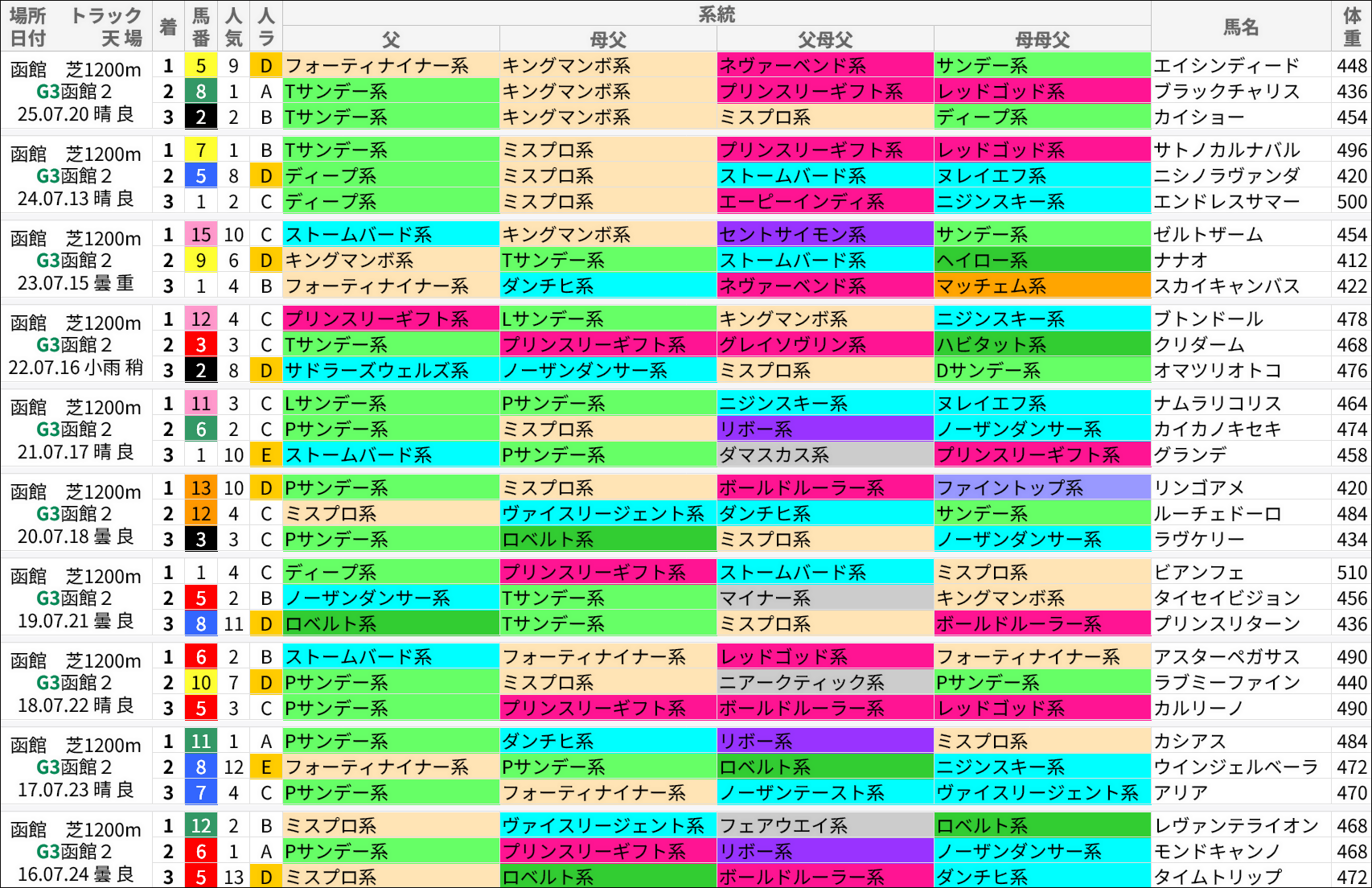Select horse name サトノカルナバル
The height and width of the screenshot is (888, 1372).
pyautogui.click(x=1226, y=150)
